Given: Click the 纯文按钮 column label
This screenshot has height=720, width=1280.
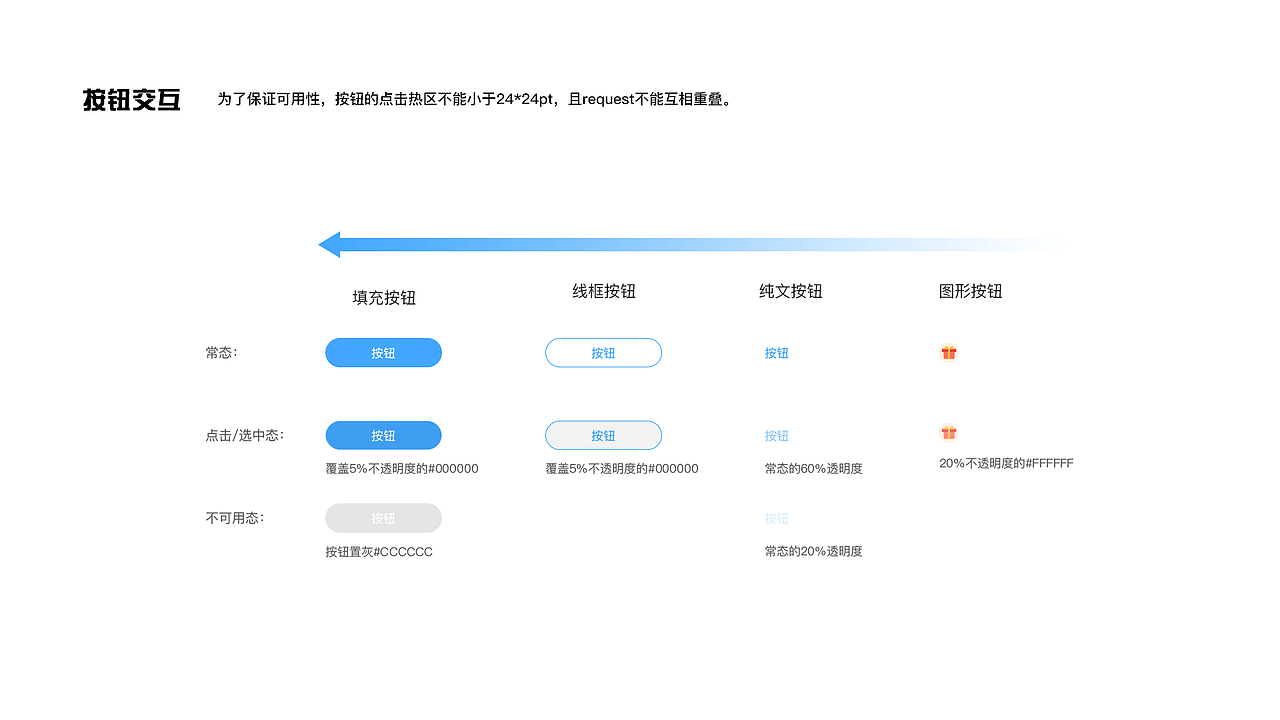Looking at the screenshot, I should pyautogui.click(x=791, y=291).
